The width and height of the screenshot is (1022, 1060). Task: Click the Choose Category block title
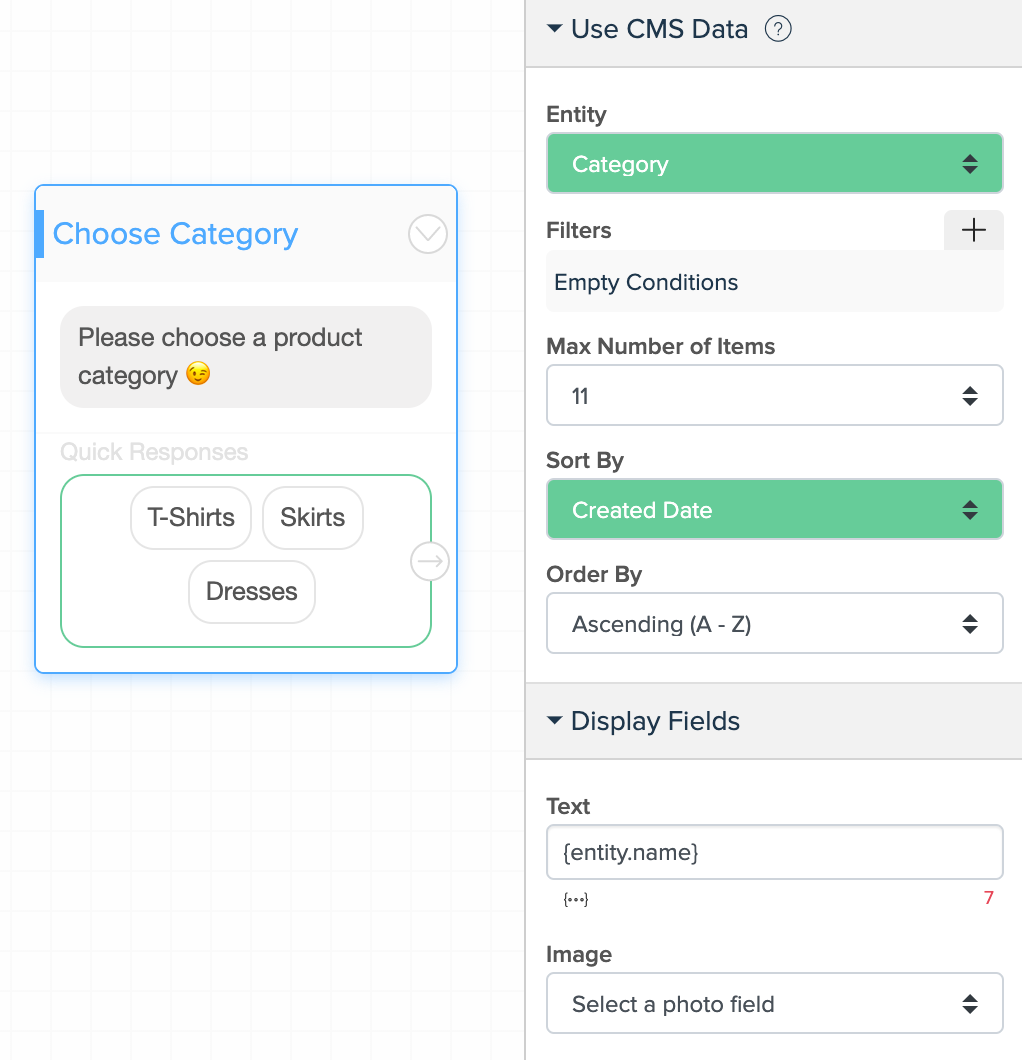[175, 234]
